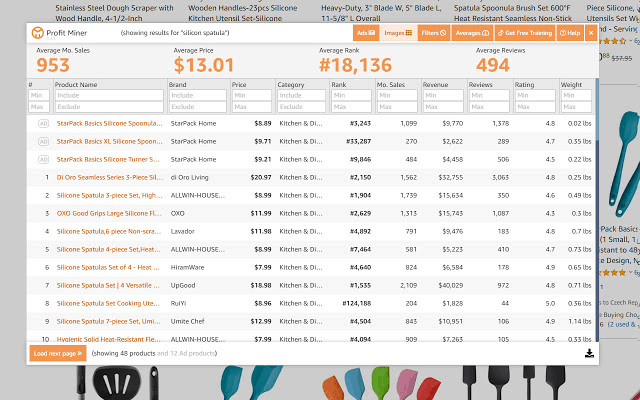Open StarPack Basics Silicone Turner link
Viewport: 640px width, 400px height.
click(108, 159)
